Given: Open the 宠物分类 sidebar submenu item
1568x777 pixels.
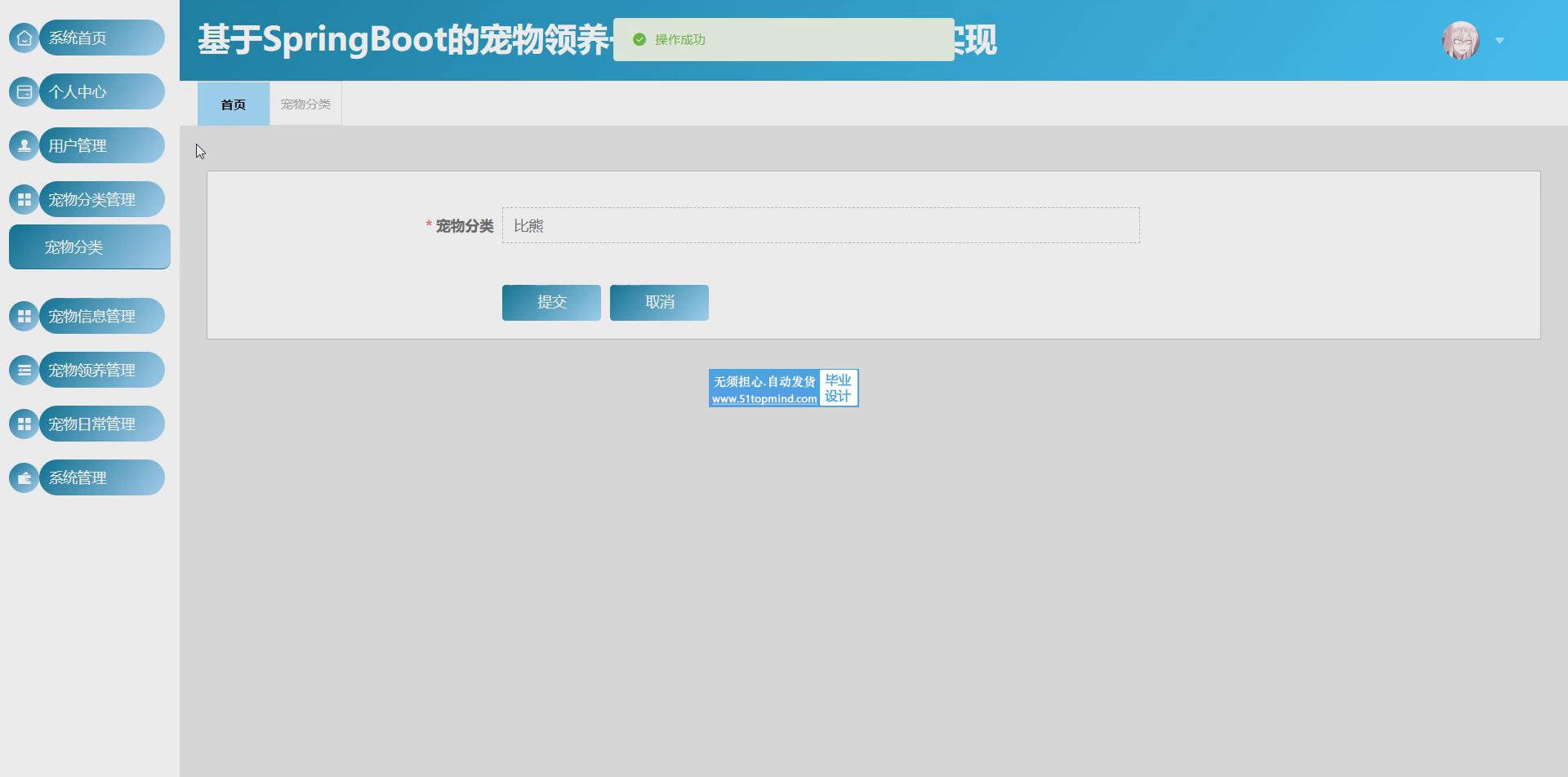Looking at the screenshot, I should [90, 247].
